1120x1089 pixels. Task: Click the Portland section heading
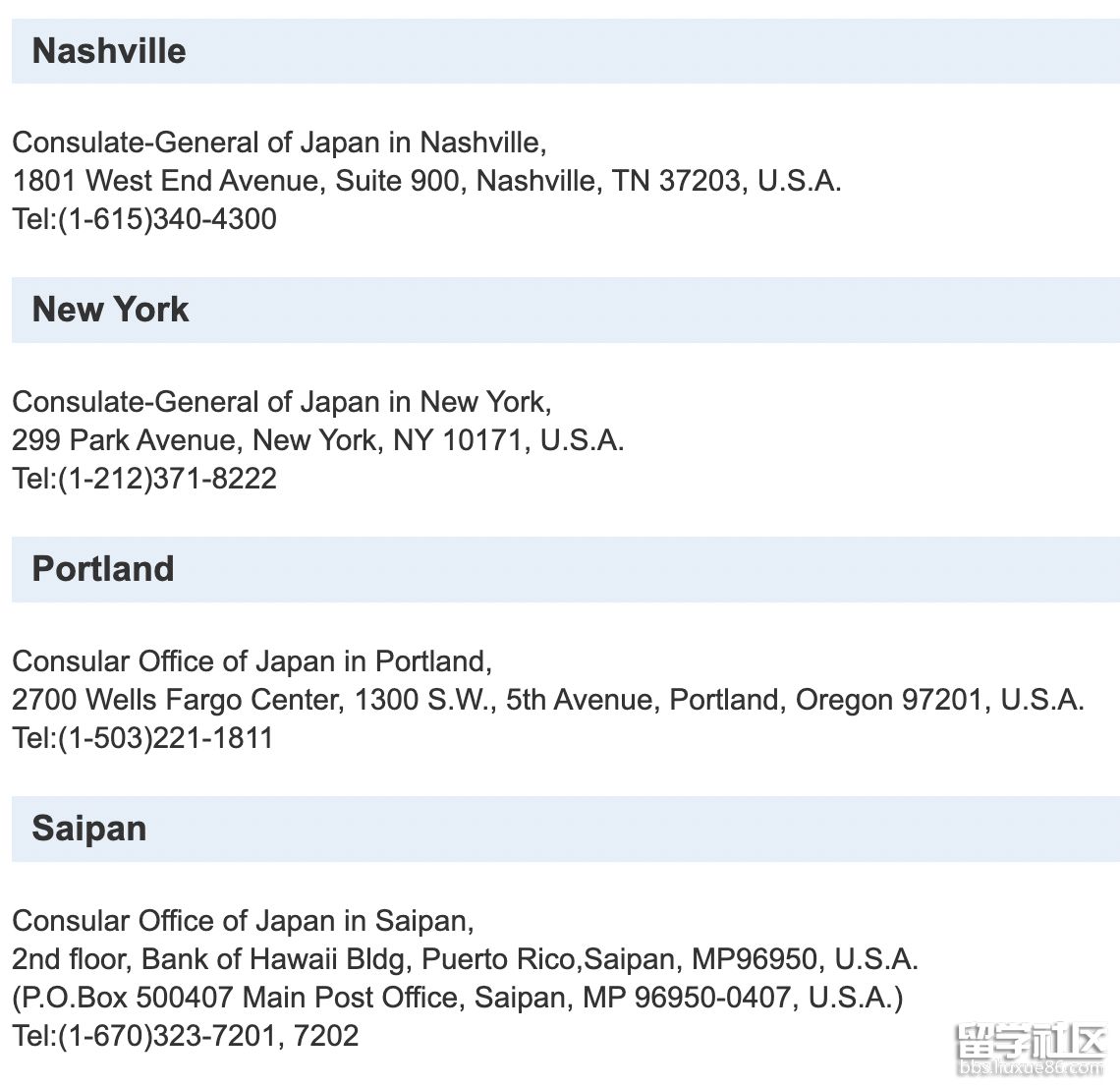103,569
